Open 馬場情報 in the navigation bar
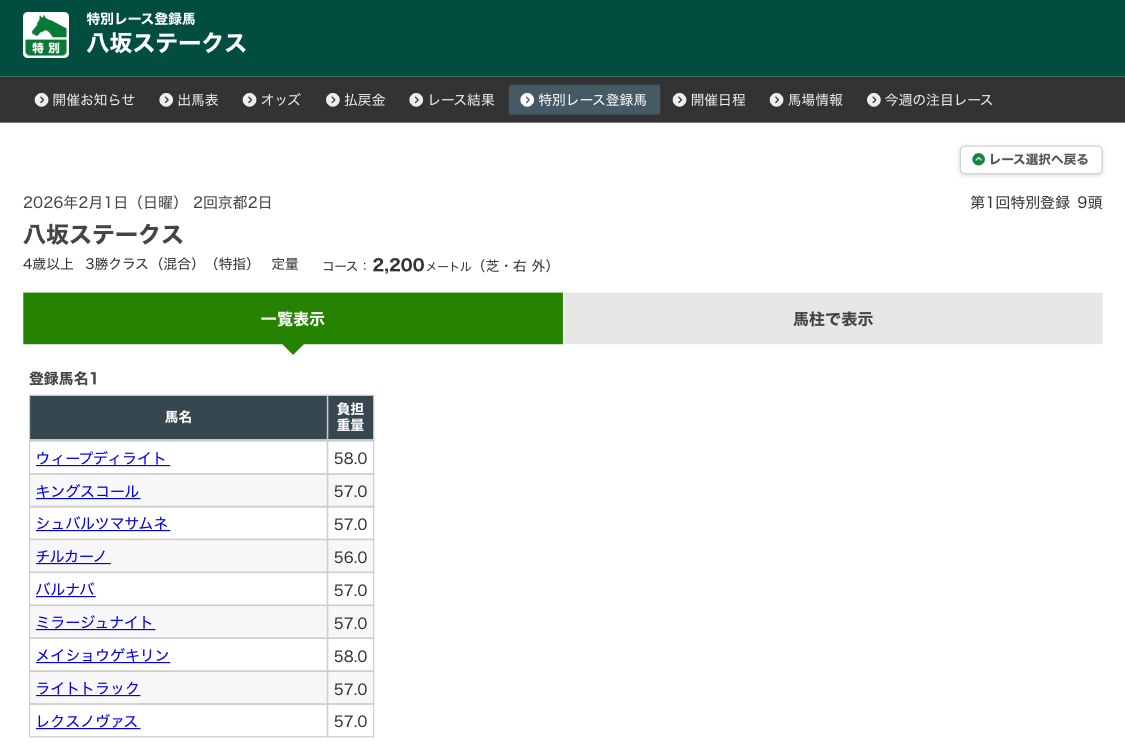The height and width of the screenshot is (748, 1125). pos(806,100)
